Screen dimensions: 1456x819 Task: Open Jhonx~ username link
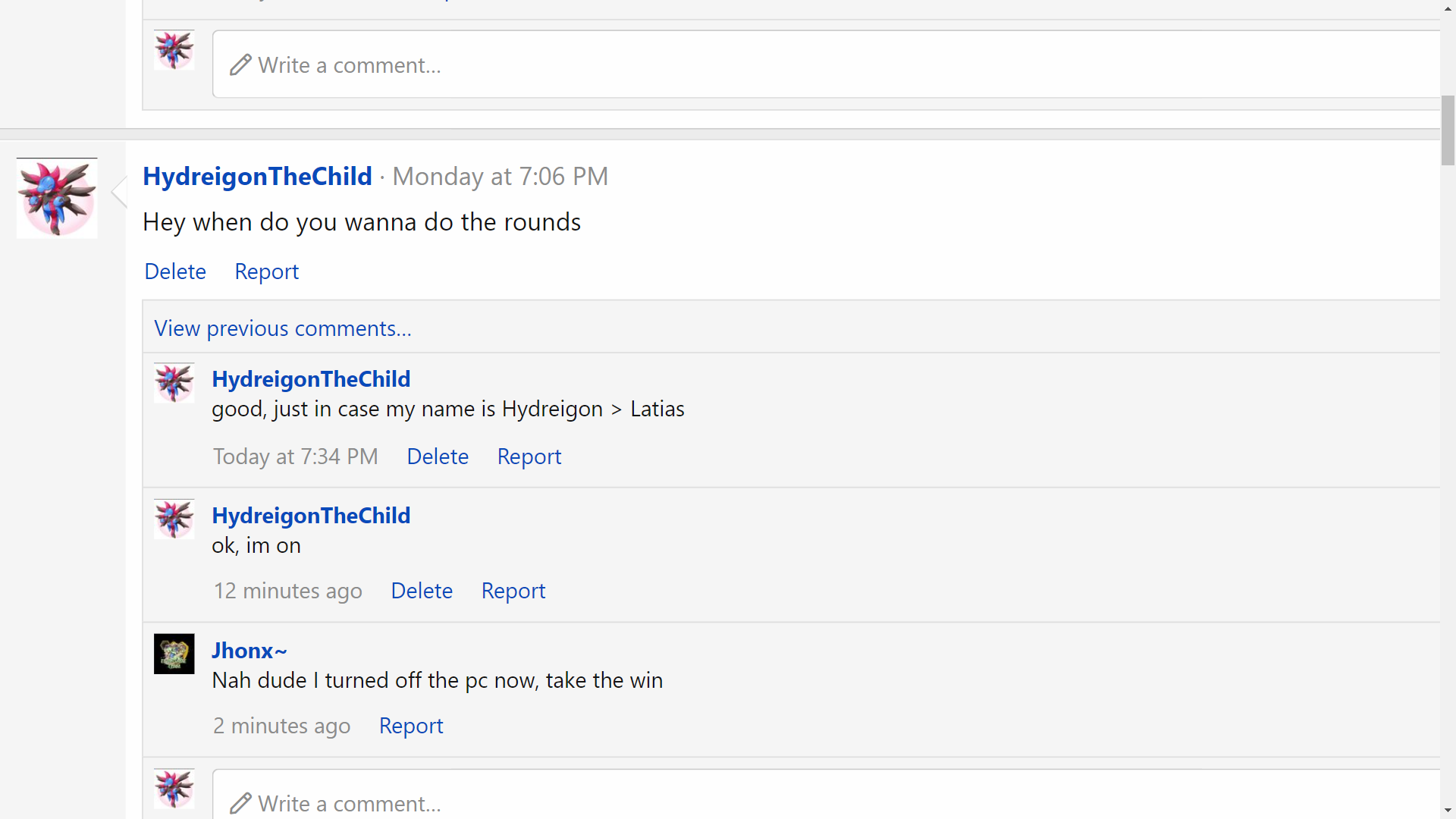(x=249, y=651)
